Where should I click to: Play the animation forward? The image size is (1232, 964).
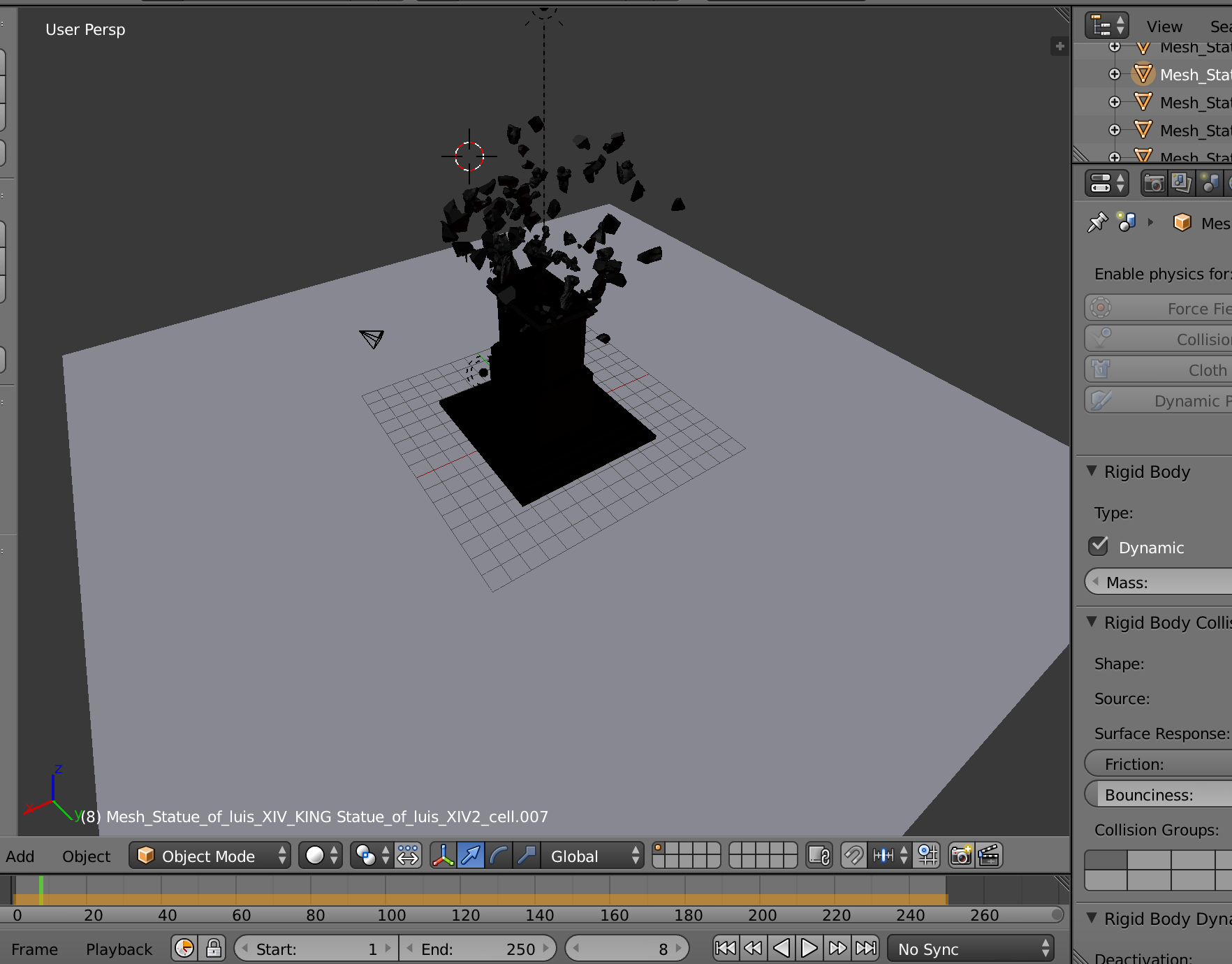809,948
